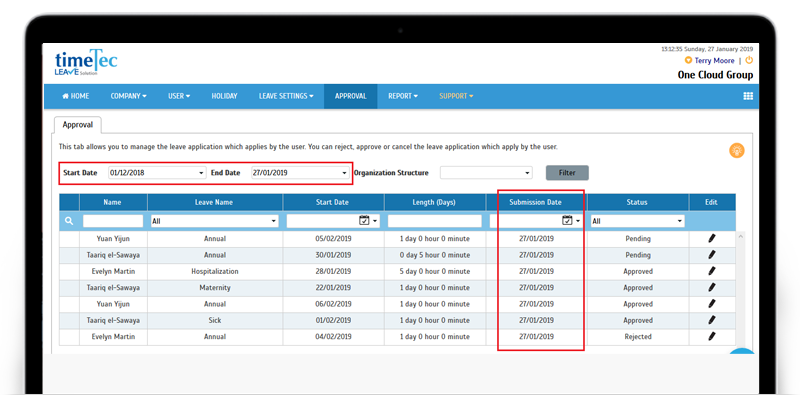Click start date 22/01/2019 cell
The width and height of the screenshot is (800, 395).
(333, 288)
